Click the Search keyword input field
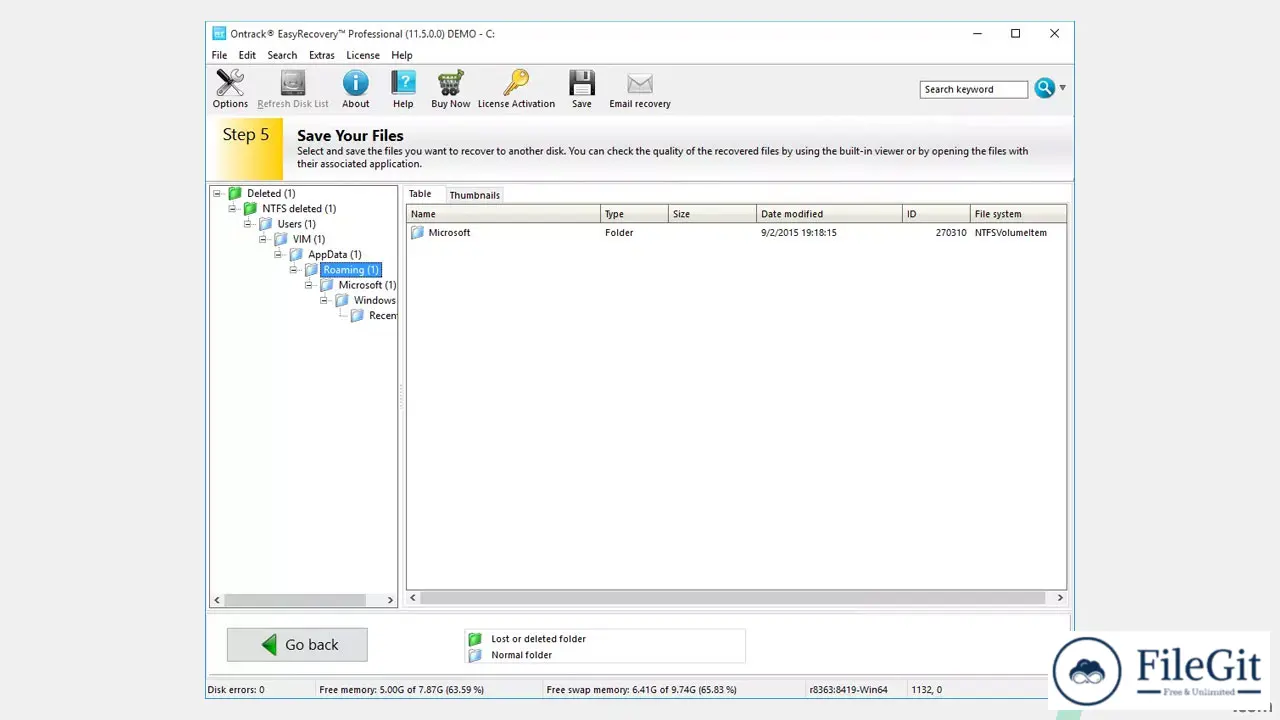This screenshot has width=1280, height=720. 973,89
